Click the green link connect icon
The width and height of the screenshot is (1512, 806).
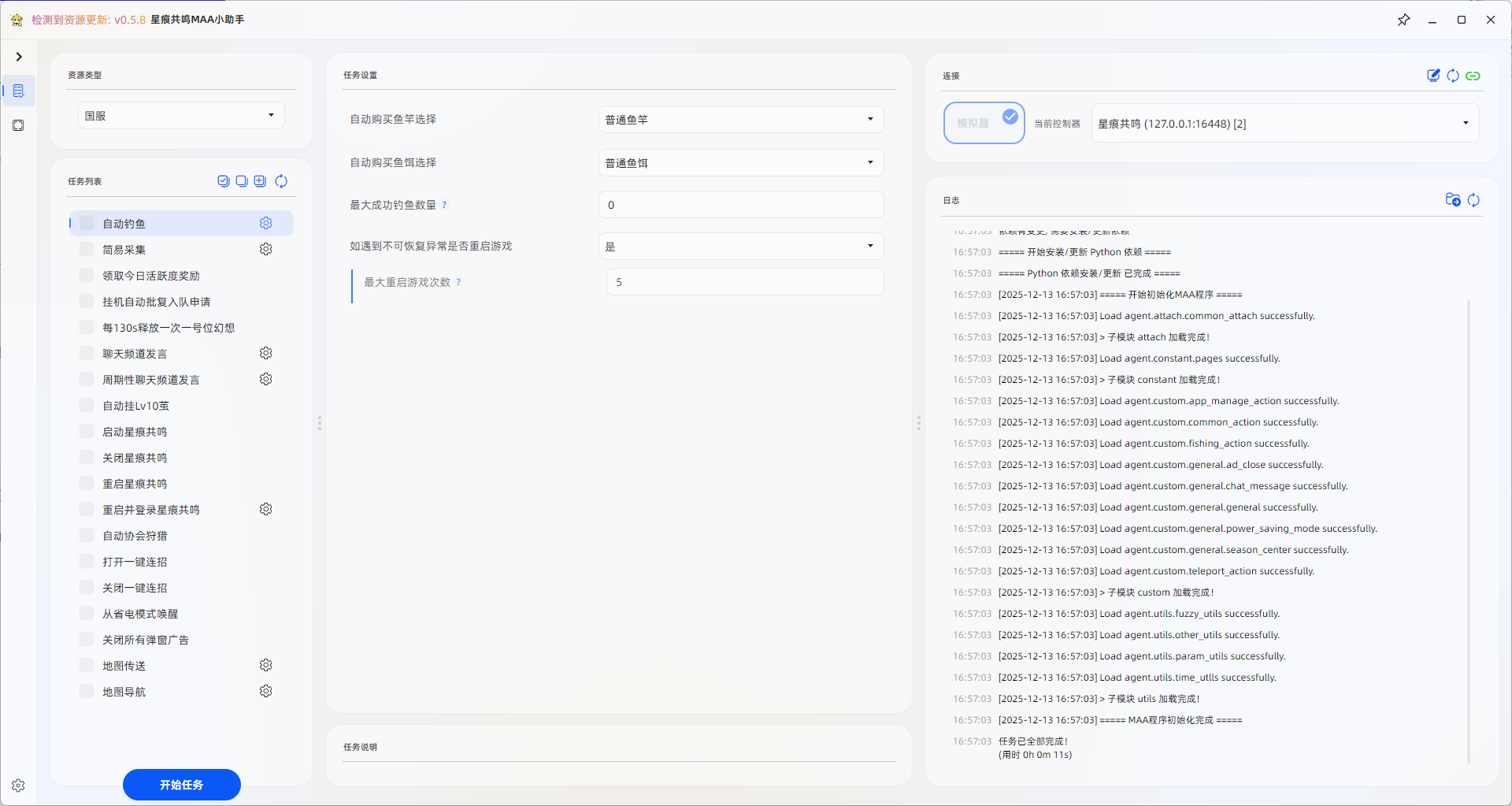1473,76
